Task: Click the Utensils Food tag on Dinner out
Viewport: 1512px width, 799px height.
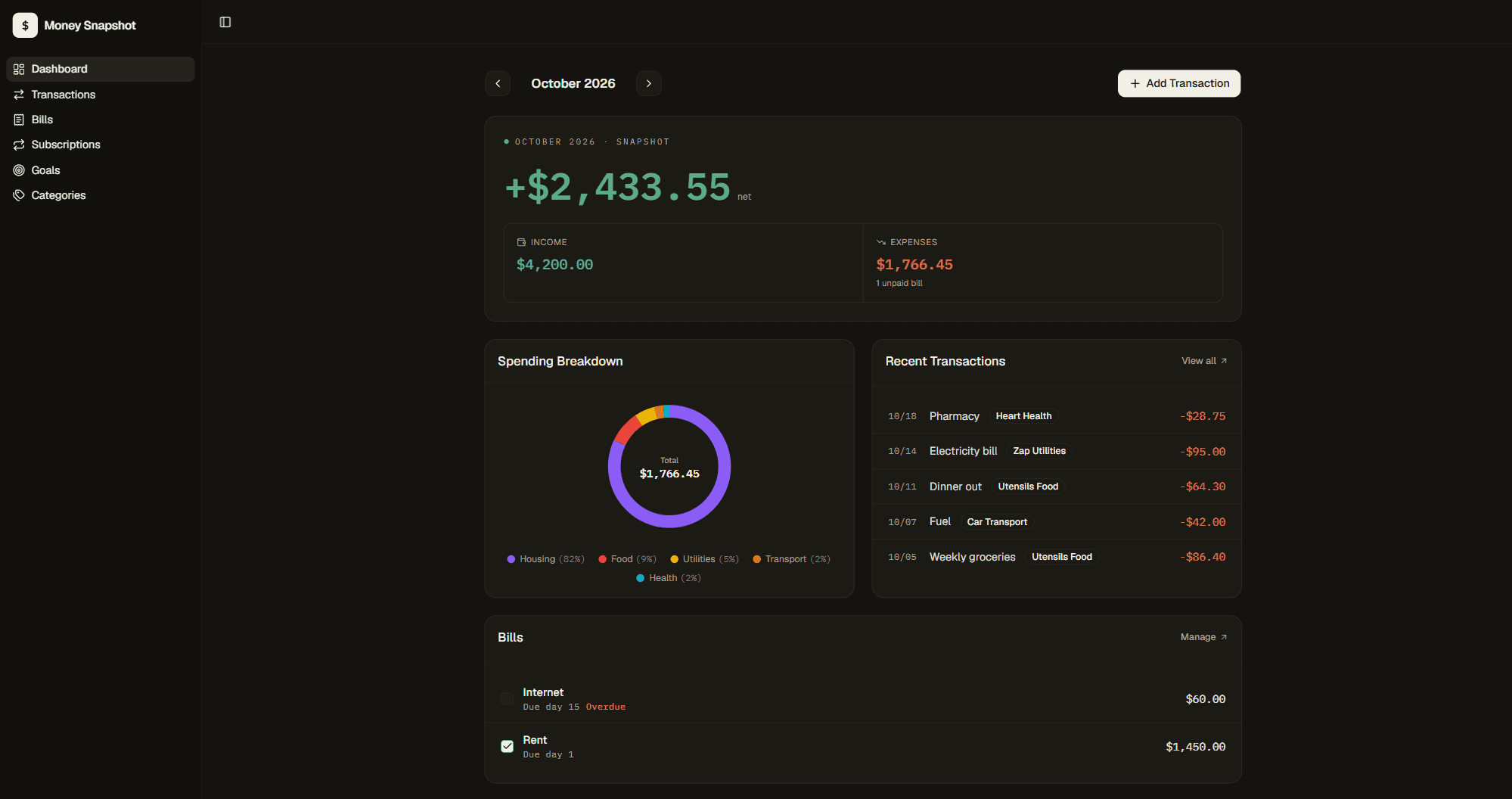Action: (x=1028, y=487)
